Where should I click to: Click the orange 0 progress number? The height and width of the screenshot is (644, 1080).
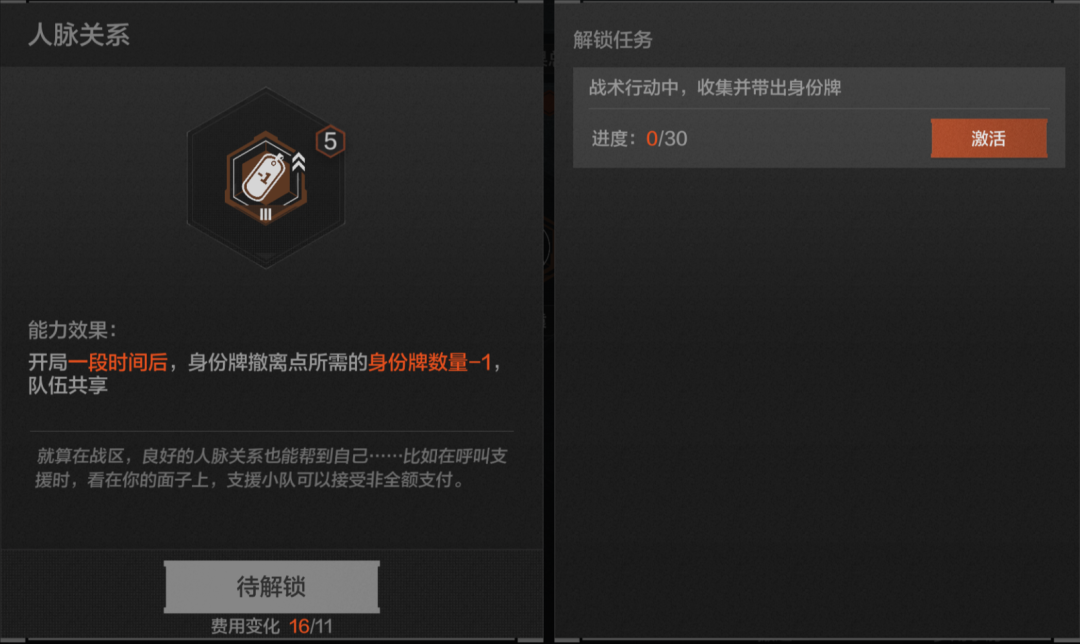point(652,138)
